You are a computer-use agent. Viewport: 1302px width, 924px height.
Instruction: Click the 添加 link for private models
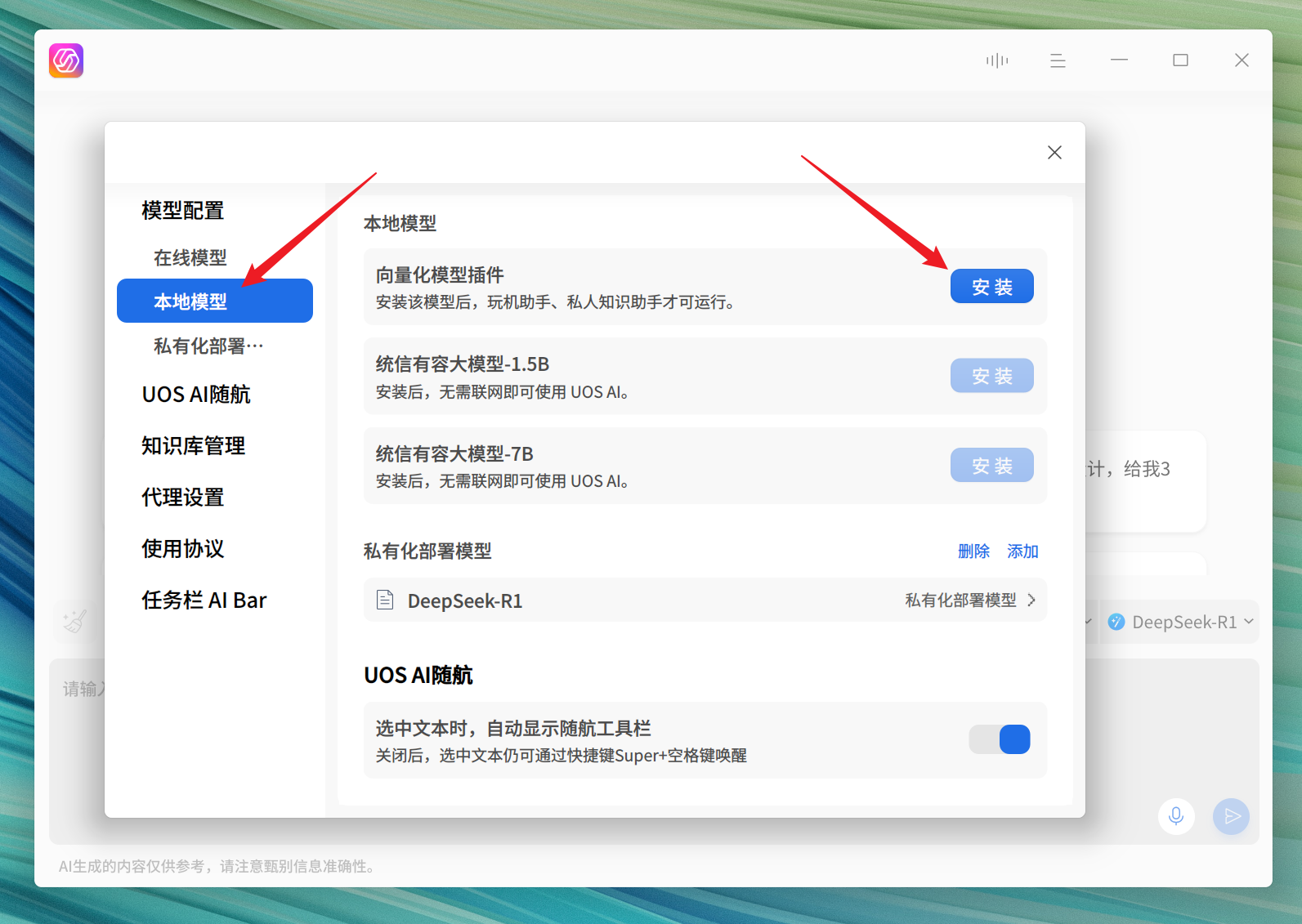click(1022, 551)
